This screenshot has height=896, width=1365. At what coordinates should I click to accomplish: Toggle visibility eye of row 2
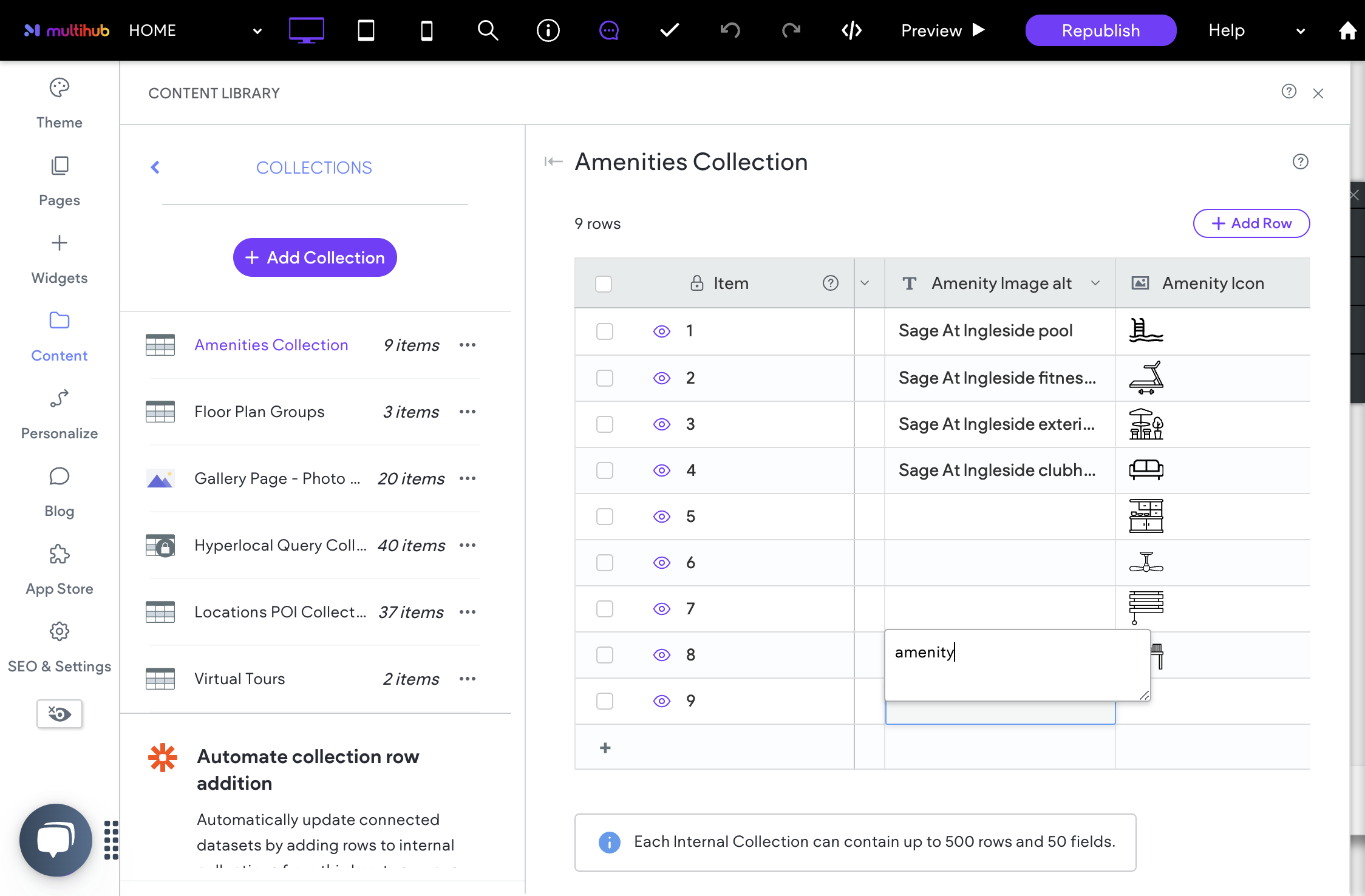pyautogui.click(x=661, y=378)
